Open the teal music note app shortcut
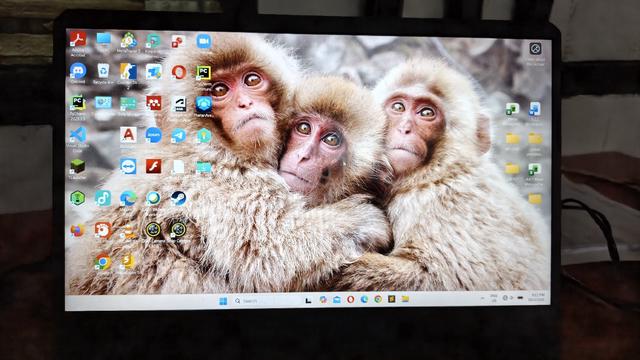 (x=103, y=198)
